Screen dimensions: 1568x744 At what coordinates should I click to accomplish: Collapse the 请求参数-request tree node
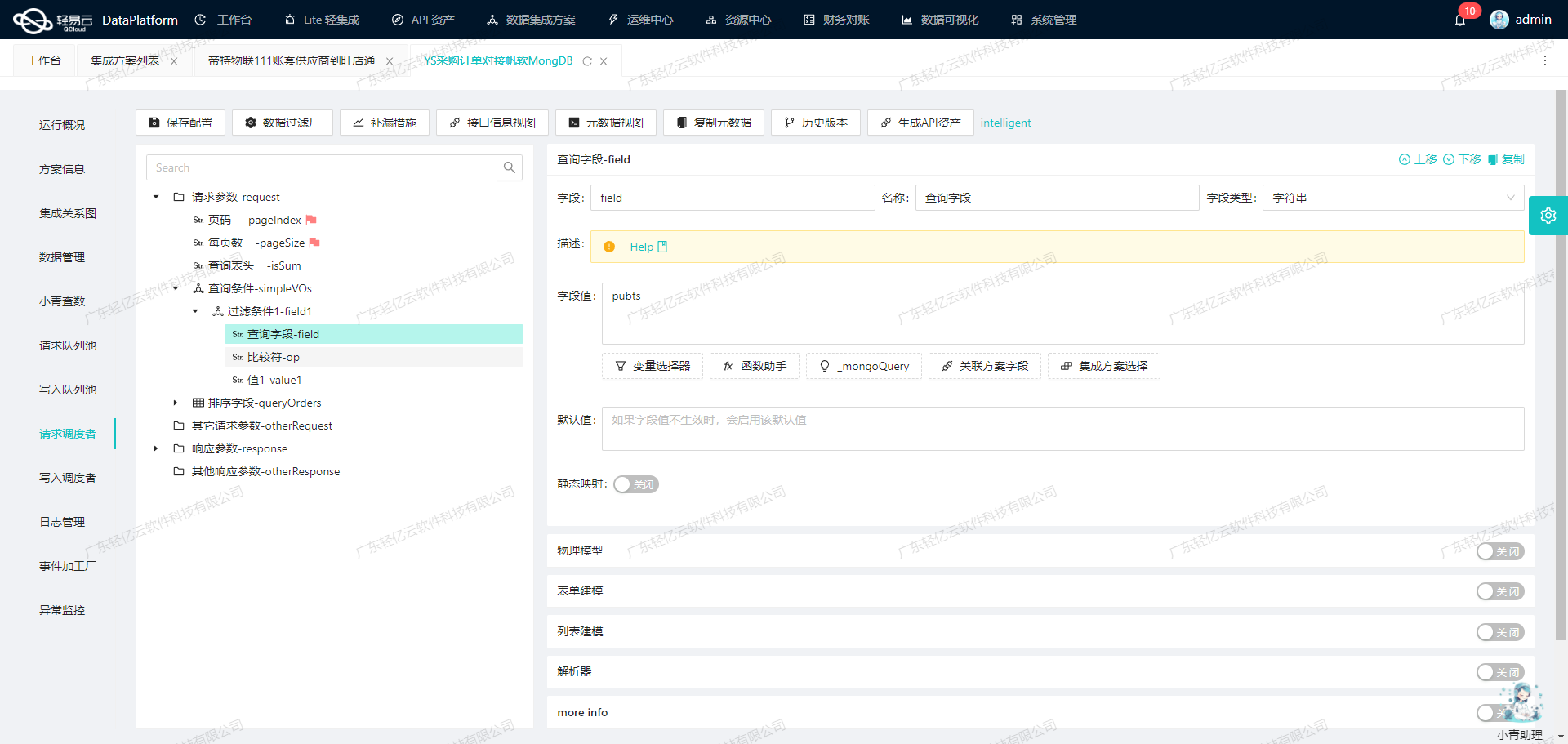155,197
